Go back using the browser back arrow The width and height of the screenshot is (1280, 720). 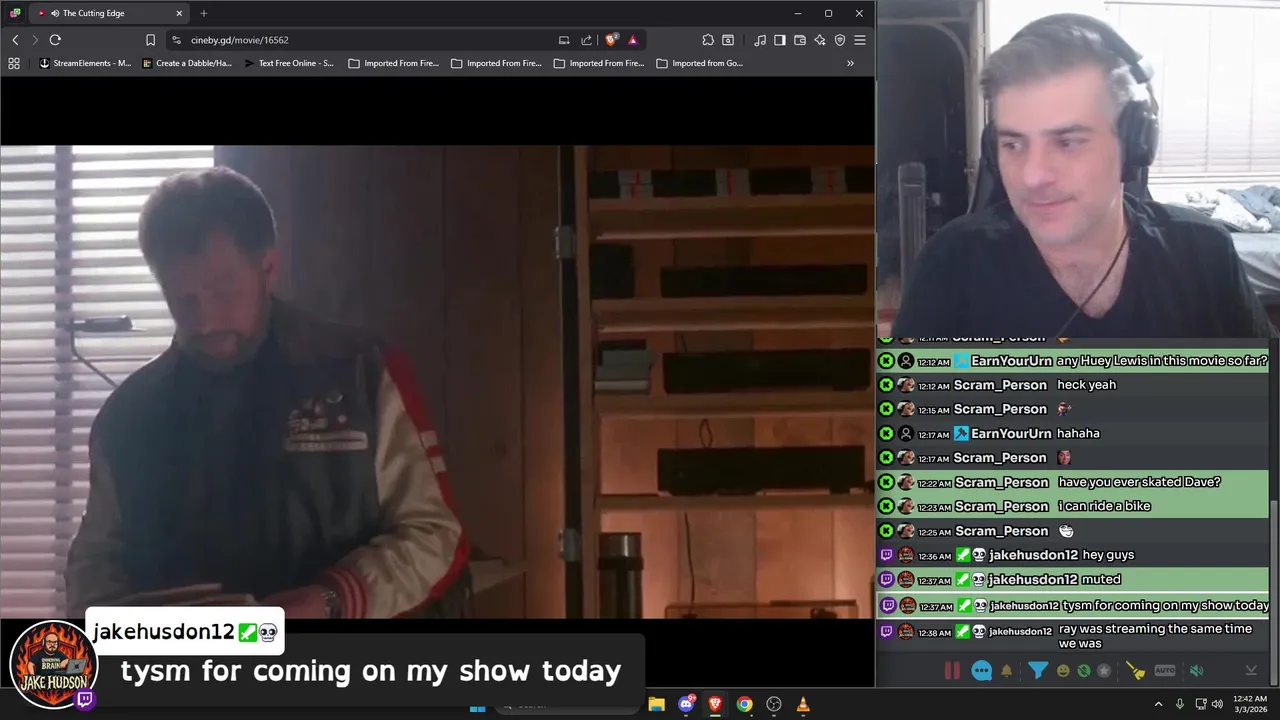point(15,40)
